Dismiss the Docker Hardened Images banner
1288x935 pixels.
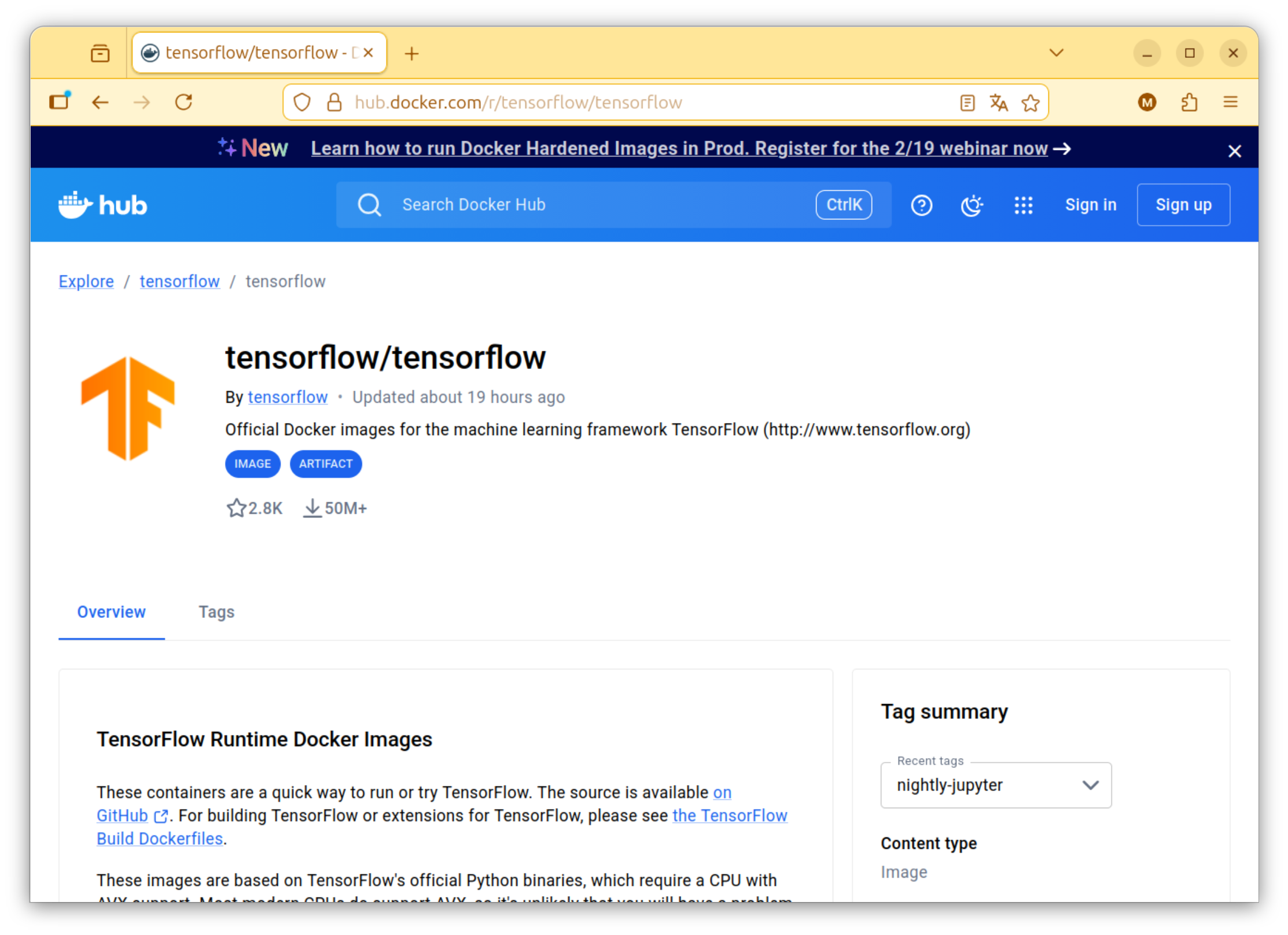click(x=1235, y=150)
